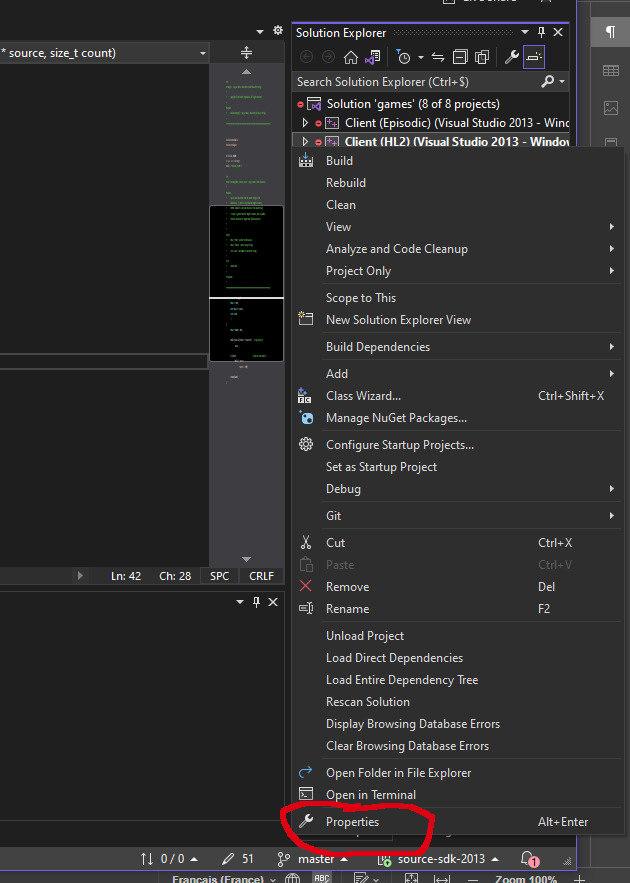Click the CRLF line ending indicator
The image size is (630, 883).
[261, 576]
